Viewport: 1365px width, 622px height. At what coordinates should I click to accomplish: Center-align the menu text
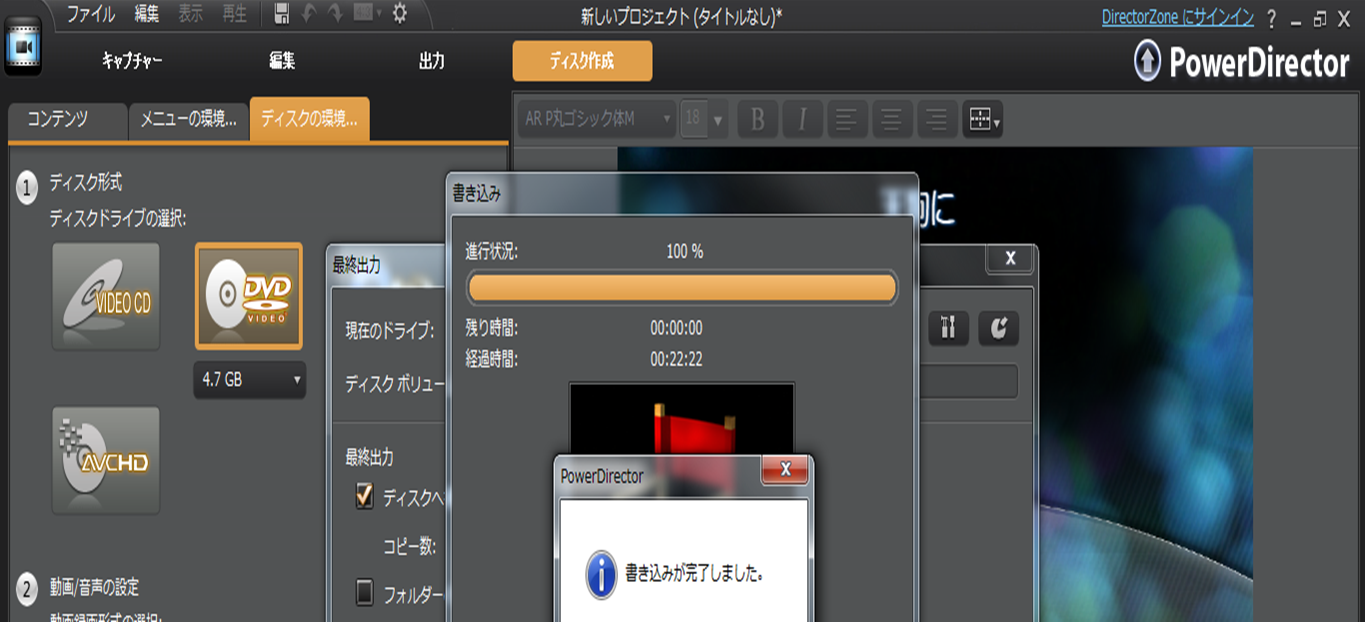click(892, 120)
